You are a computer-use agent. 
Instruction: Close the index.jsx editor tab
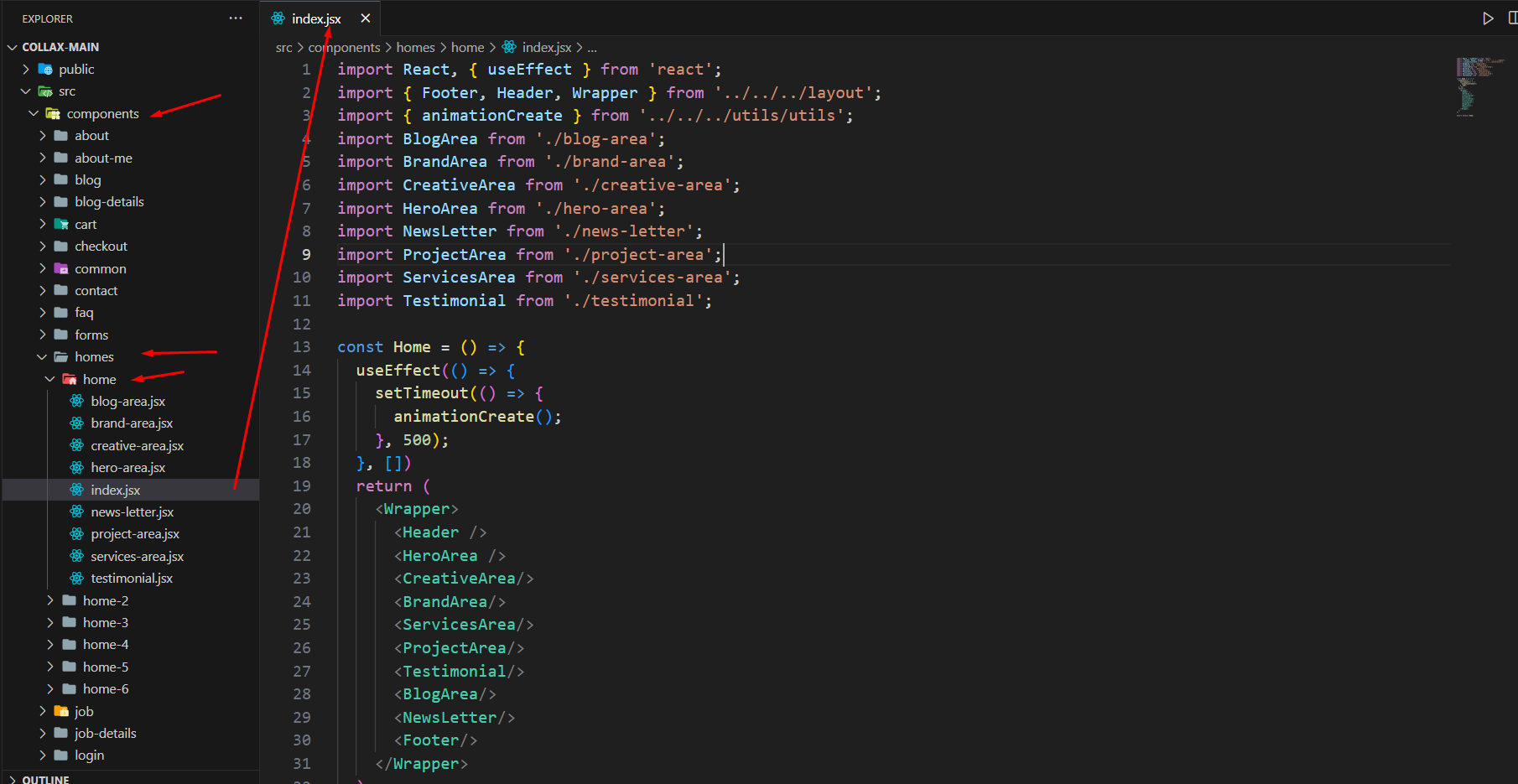pos(366,18)
